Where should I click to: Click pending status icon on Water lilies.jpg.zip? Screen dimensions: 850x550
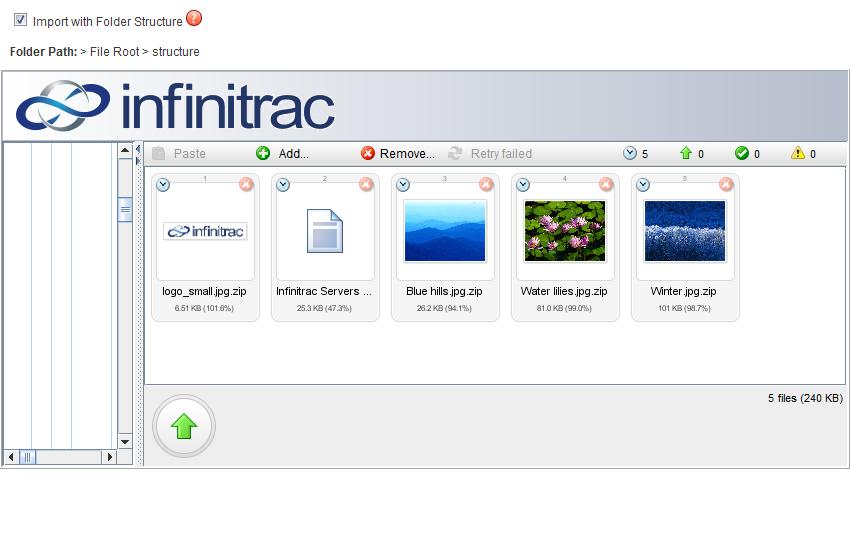tap(523, 185)
